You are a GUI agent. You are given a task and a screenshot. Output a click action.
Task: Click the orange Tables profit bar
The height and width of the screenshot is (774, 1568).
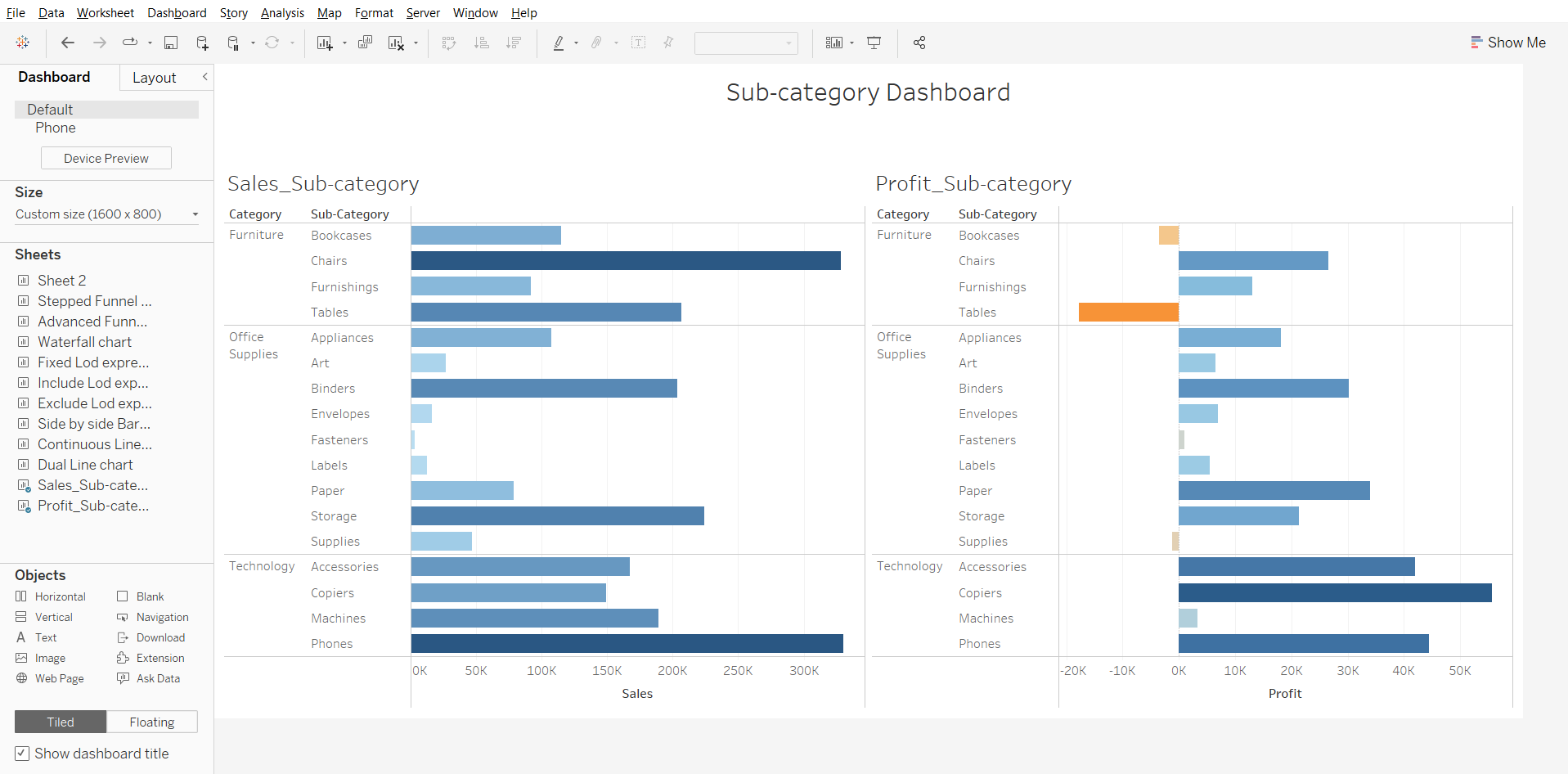pyautogui.click(x=1129, y=312)
